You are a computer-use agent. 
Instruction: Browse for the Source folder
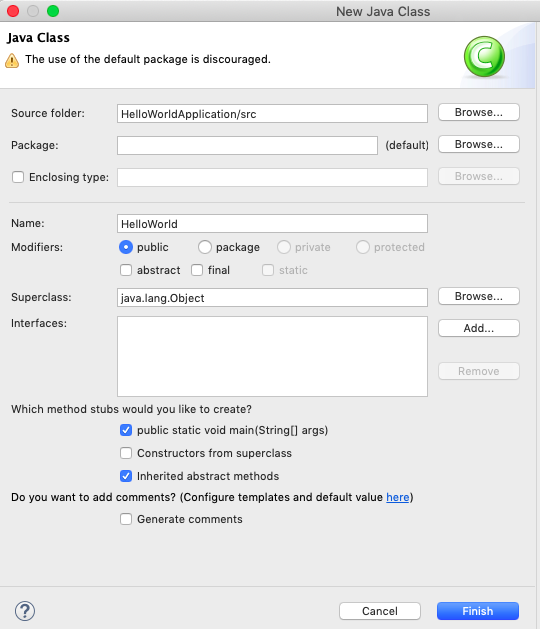(x=479, y=112)
